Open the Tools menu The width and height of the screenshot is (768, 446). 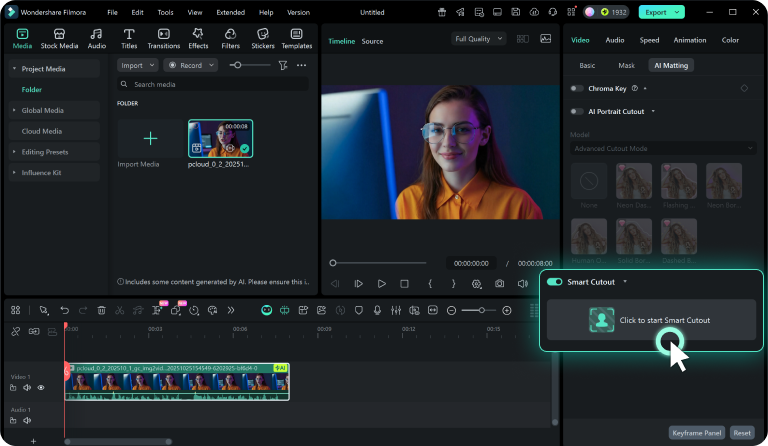point(165,12)
